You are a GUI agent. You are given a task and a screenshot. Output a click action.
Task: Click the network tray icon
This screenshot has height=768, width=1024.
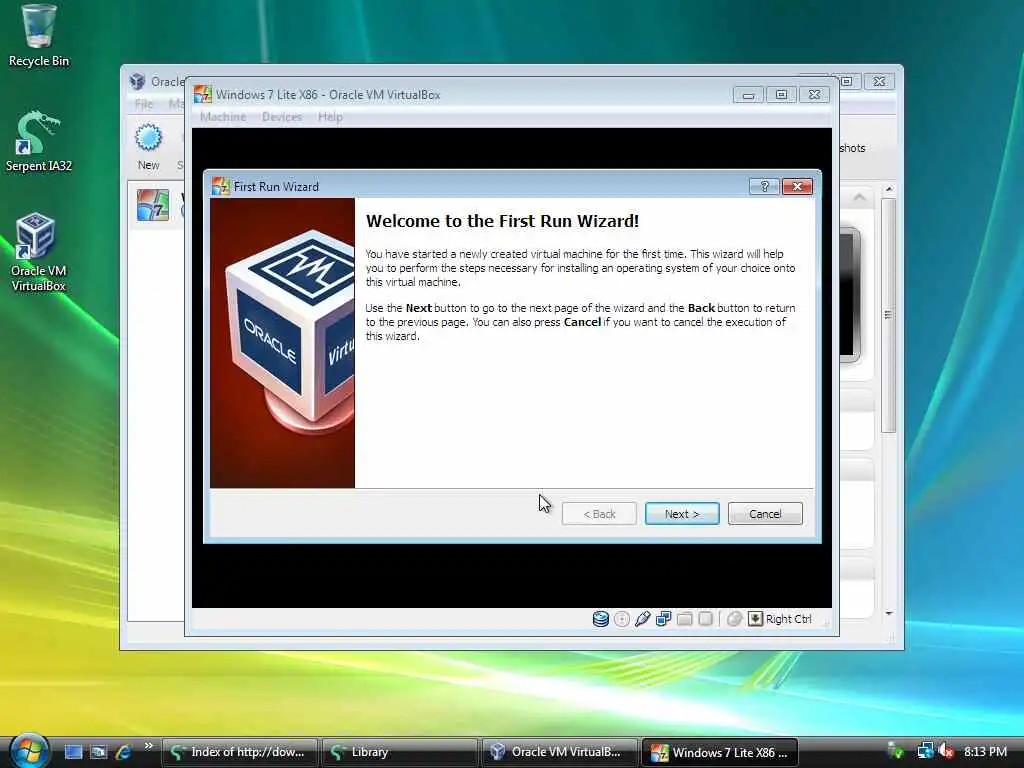click(x=925, y=752)
